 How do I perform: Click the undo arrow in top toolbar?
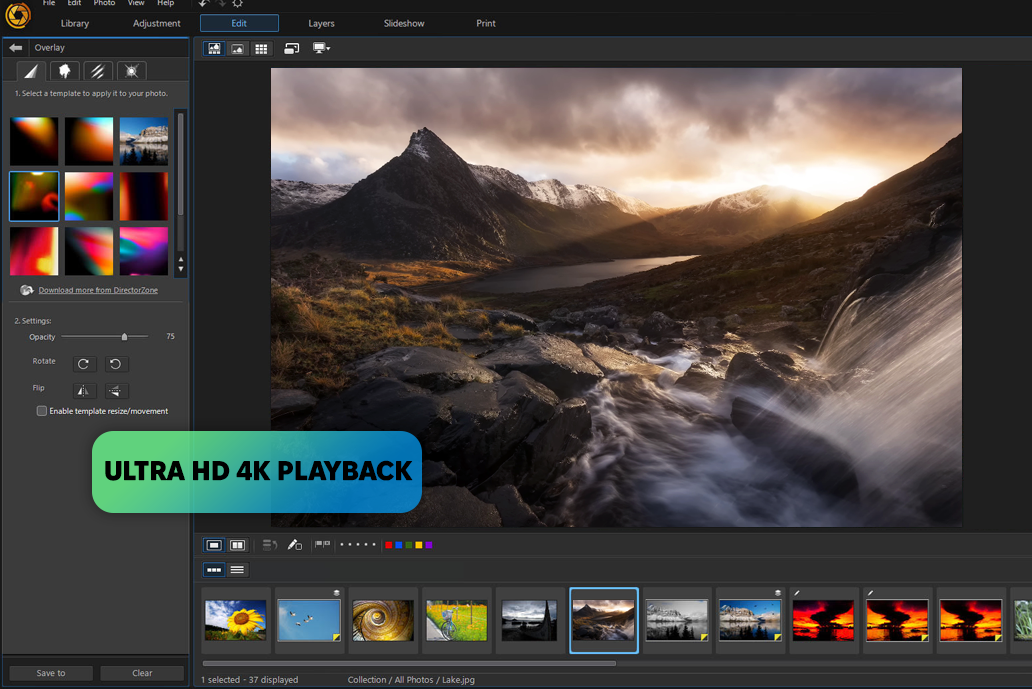point(204,3)
